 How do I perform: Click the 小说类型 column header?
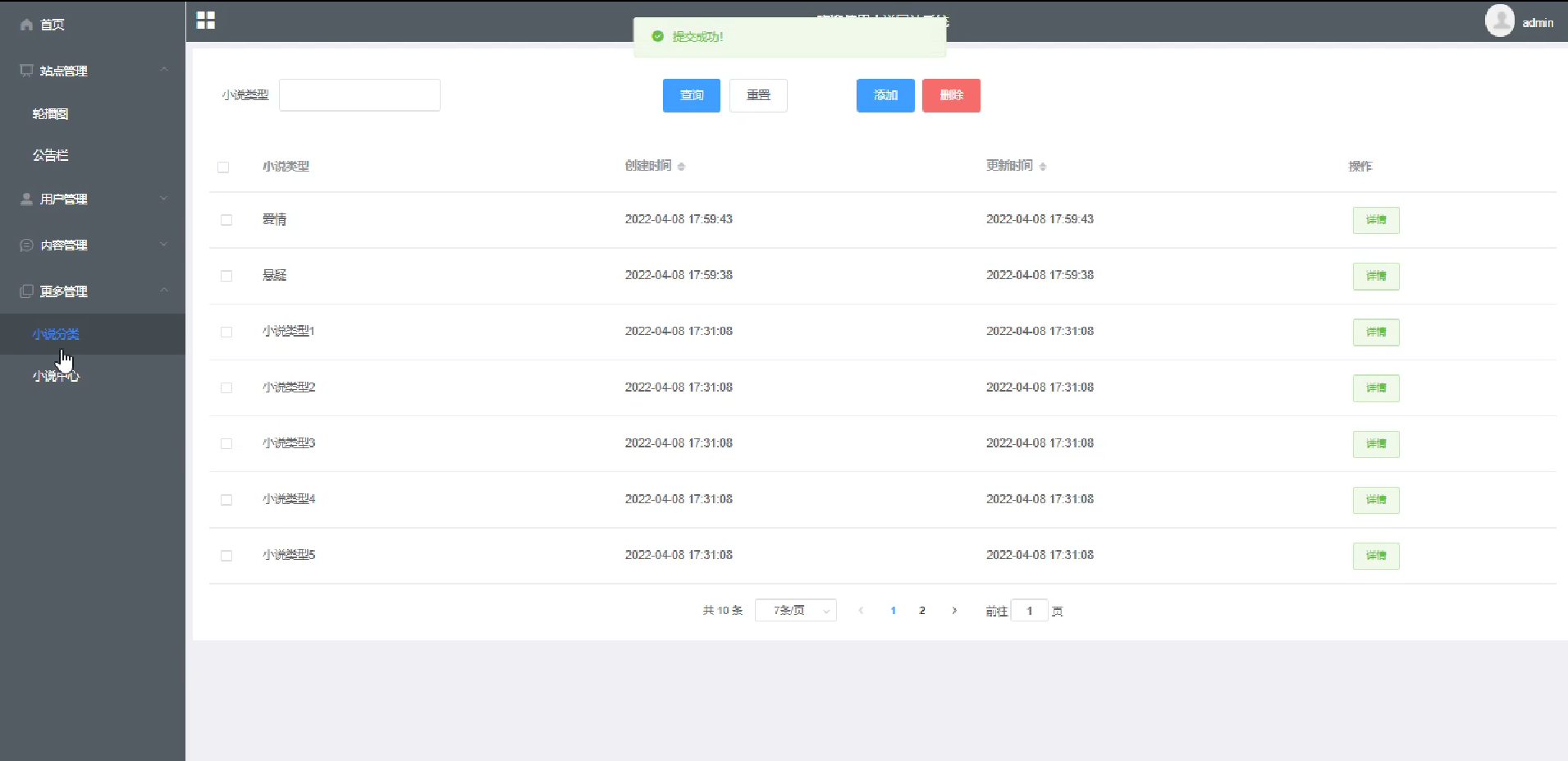point(286,167)
